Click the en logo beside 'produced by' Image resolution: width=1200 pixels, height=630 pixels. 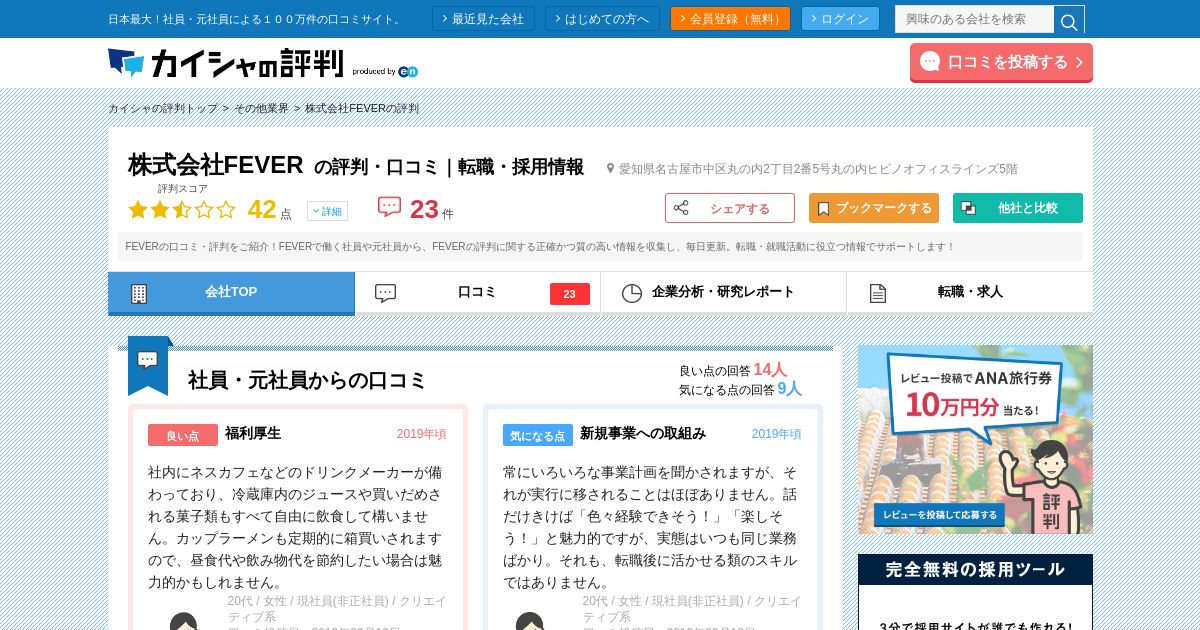pos(408,71)
